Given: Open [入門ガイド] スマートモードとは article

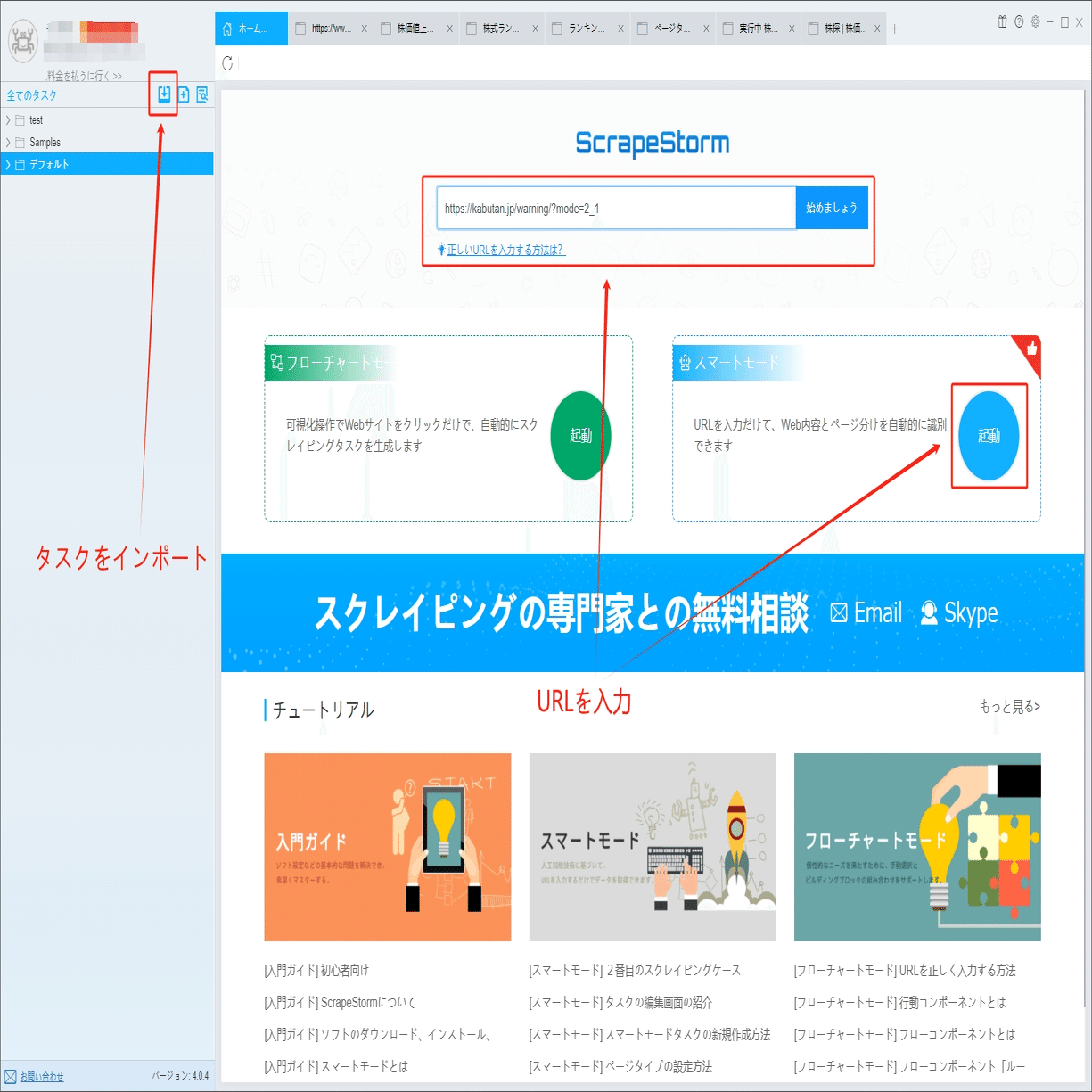Looking at the screenshot, I should pyautogui.click(x=336, y=1066).
